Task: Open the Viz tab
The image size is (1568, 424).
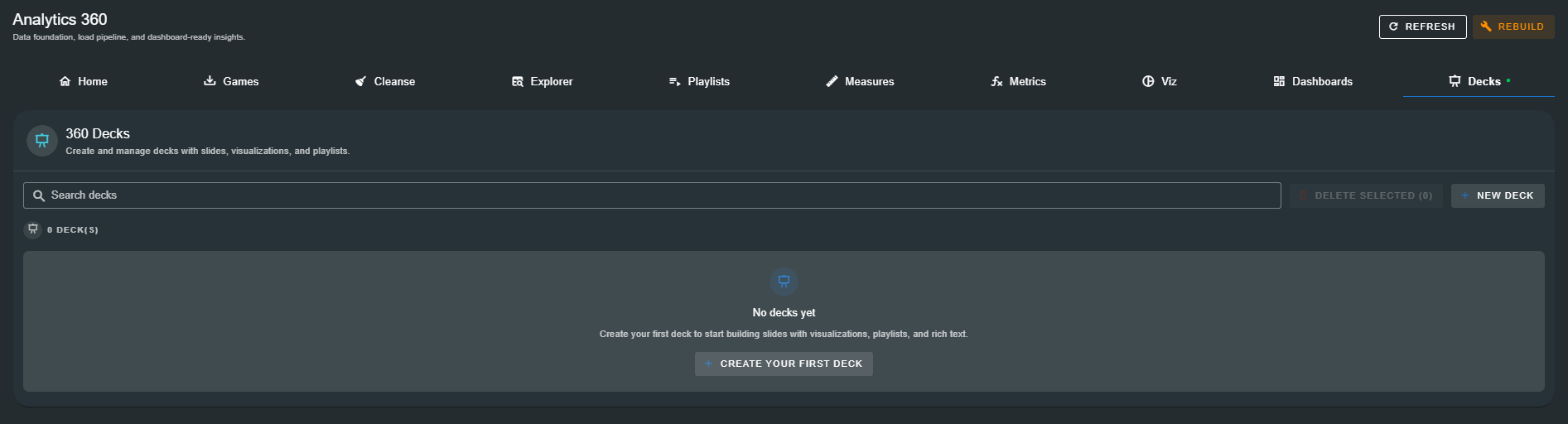Action: point(1160,81)
